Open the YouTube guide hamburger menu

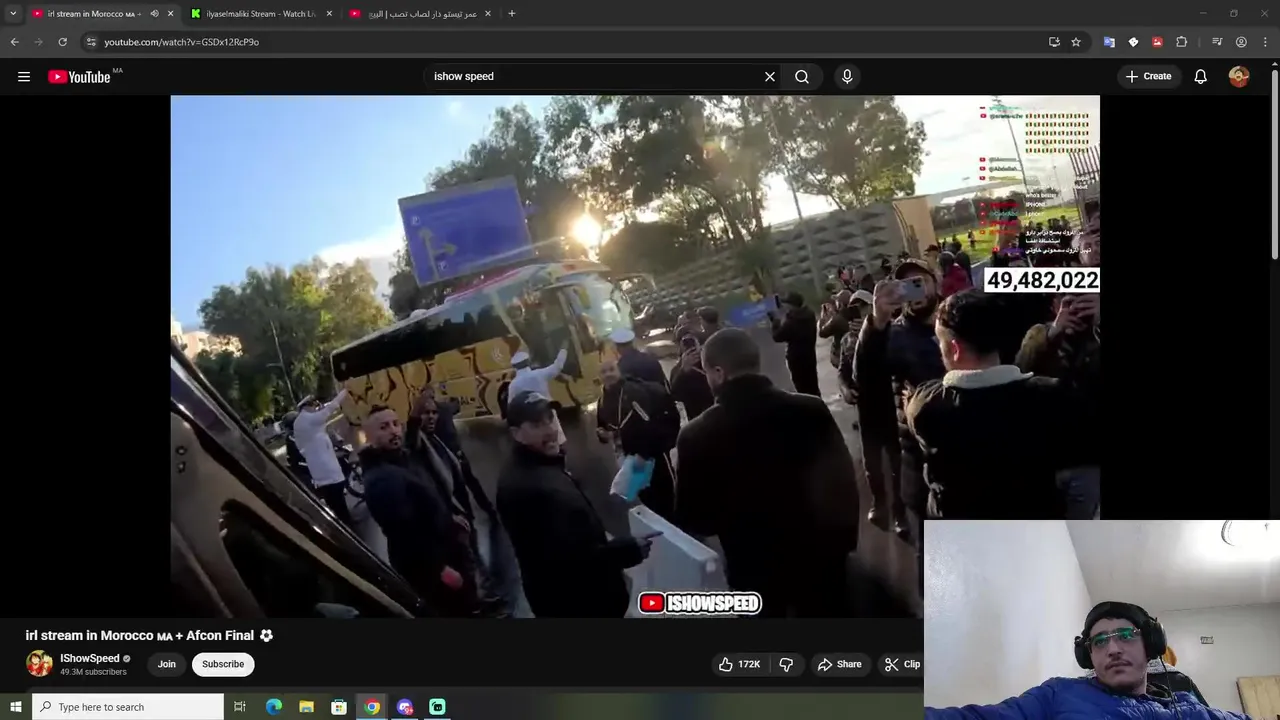[x=24, y=77]
